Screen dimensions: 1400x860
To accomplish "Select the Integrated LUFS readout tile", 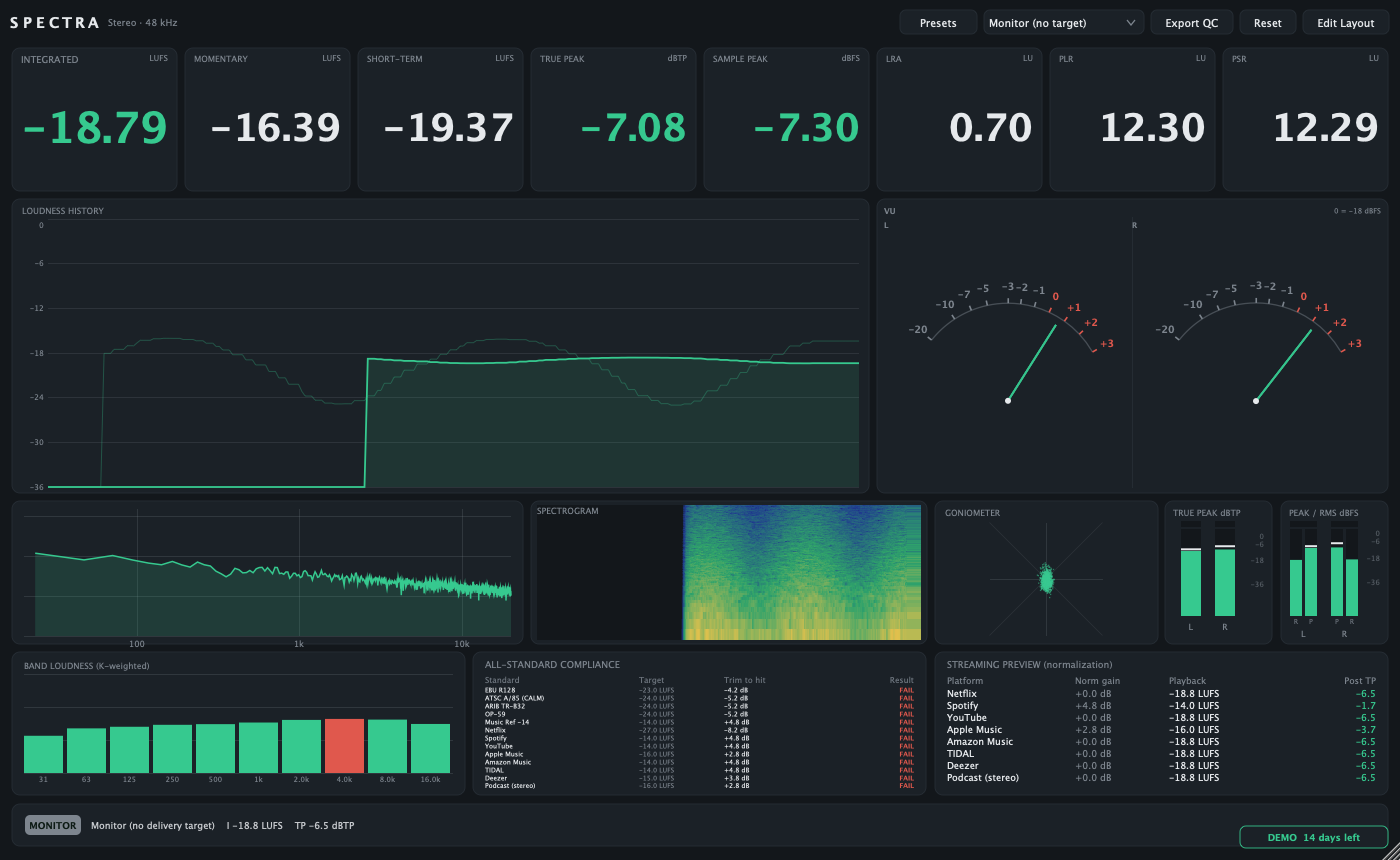I will tap(95, 119).
